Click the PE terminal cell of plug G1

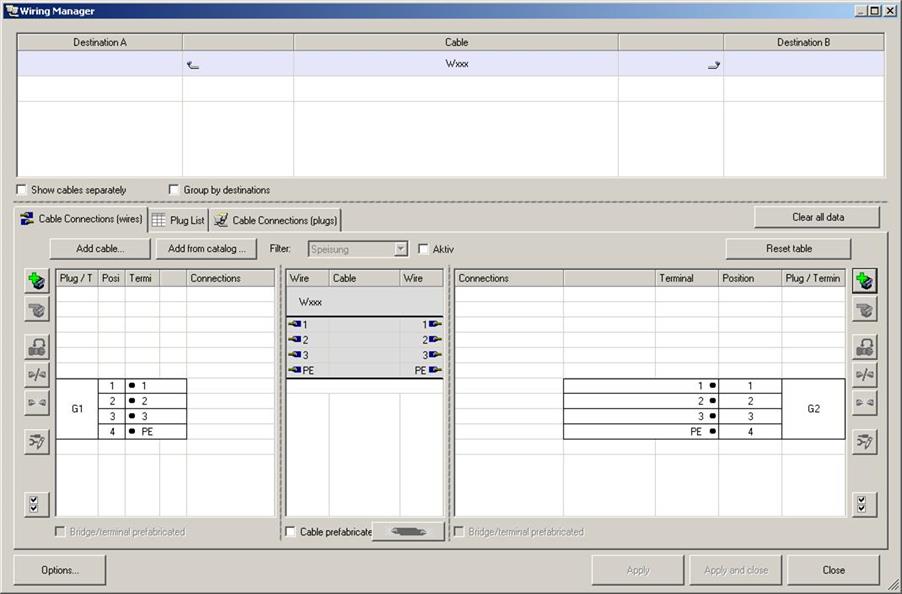(x=156, y=432)
